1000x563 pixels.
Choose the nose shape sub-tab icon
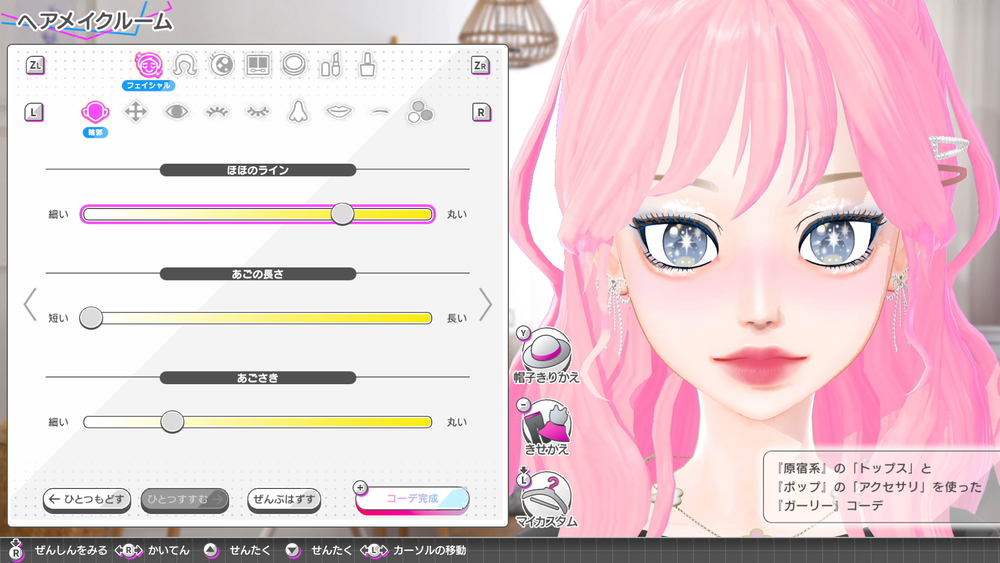297,112
